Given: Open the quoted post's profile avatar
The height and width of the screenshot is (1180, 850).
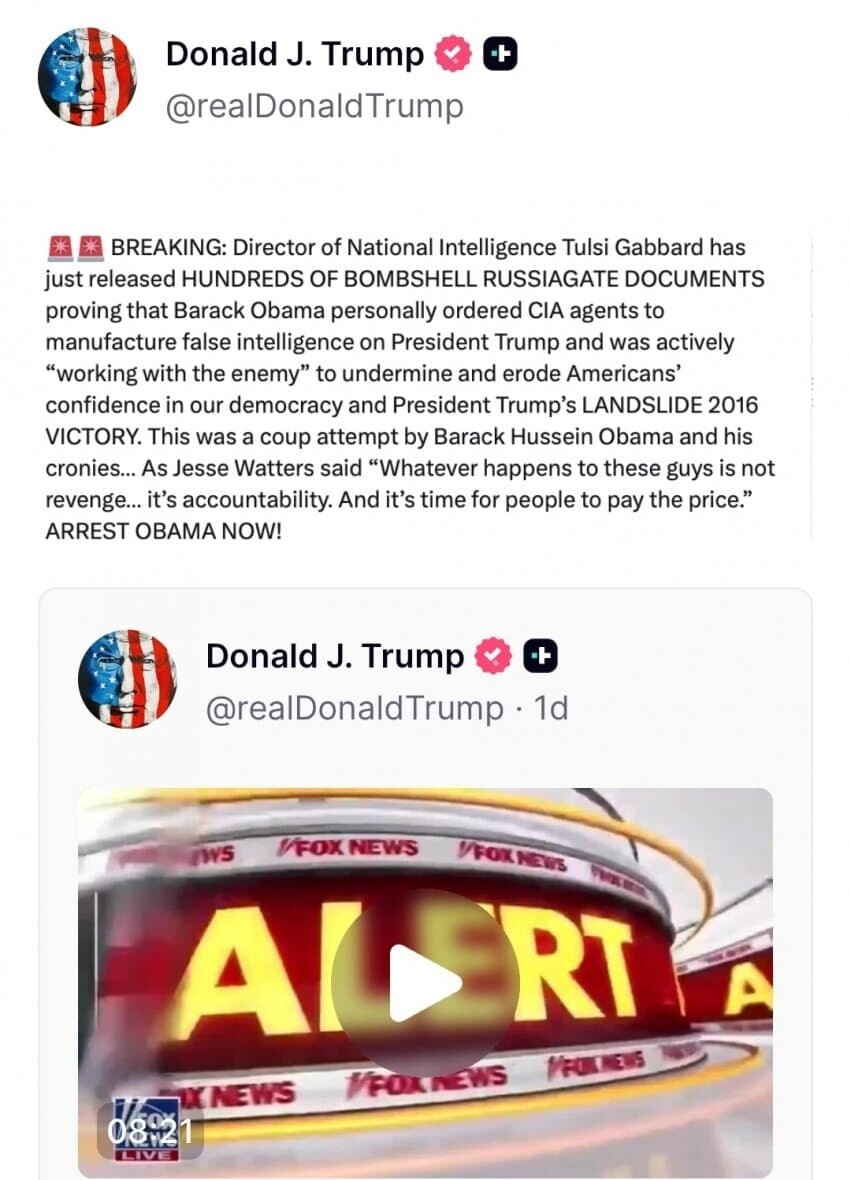Looking at the screenshot, I should (x=127, y=679).
